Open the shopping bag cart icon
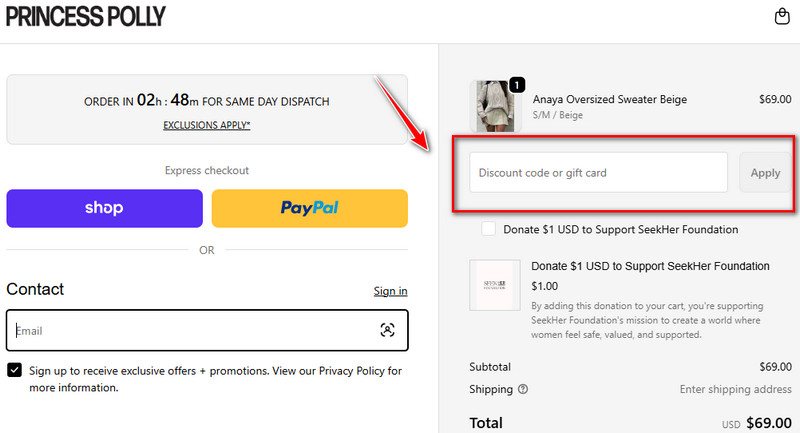800x433 pixels. [782, 17]
